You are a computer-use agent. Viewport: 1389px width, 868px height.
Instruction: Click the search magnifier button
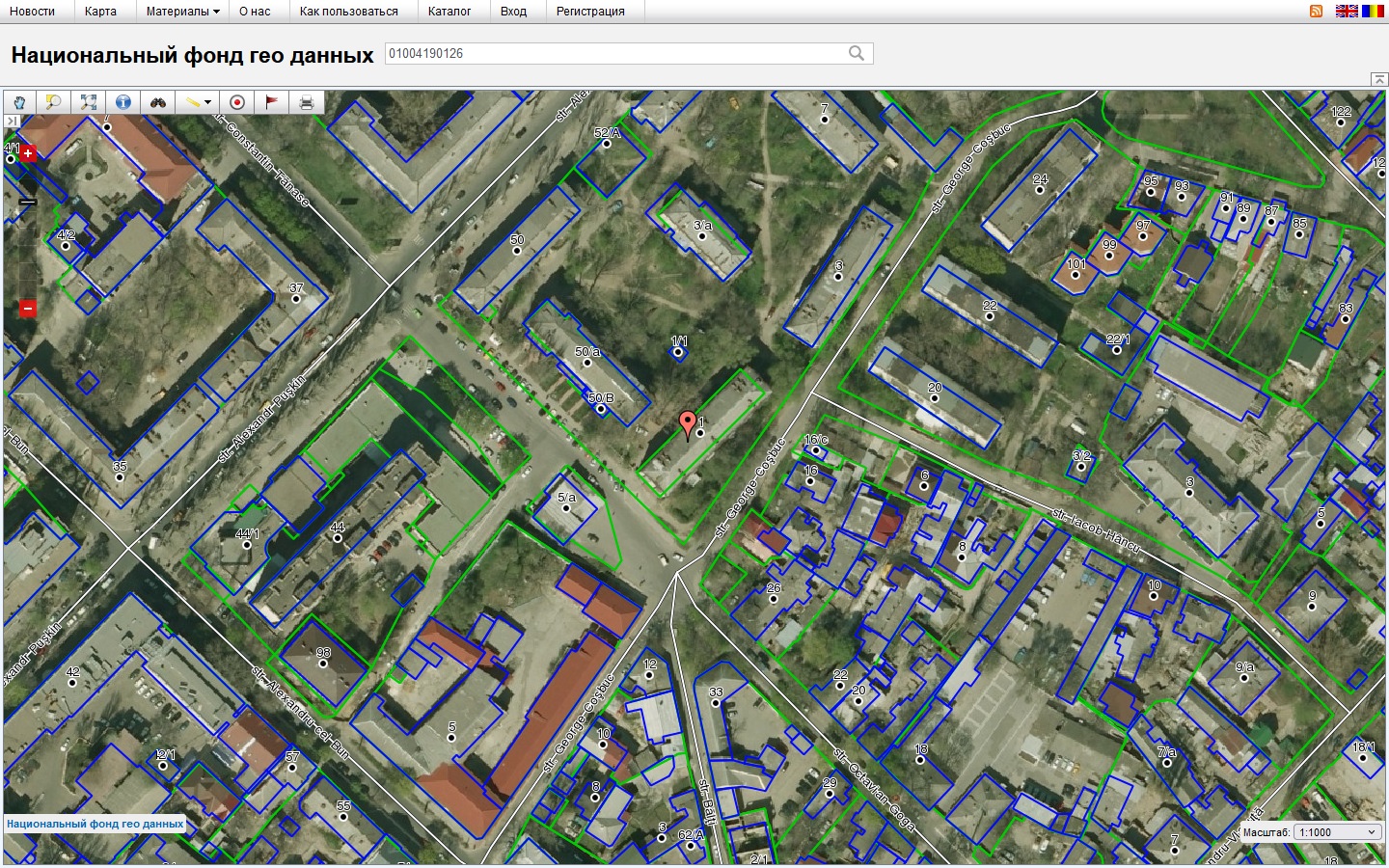856,54
